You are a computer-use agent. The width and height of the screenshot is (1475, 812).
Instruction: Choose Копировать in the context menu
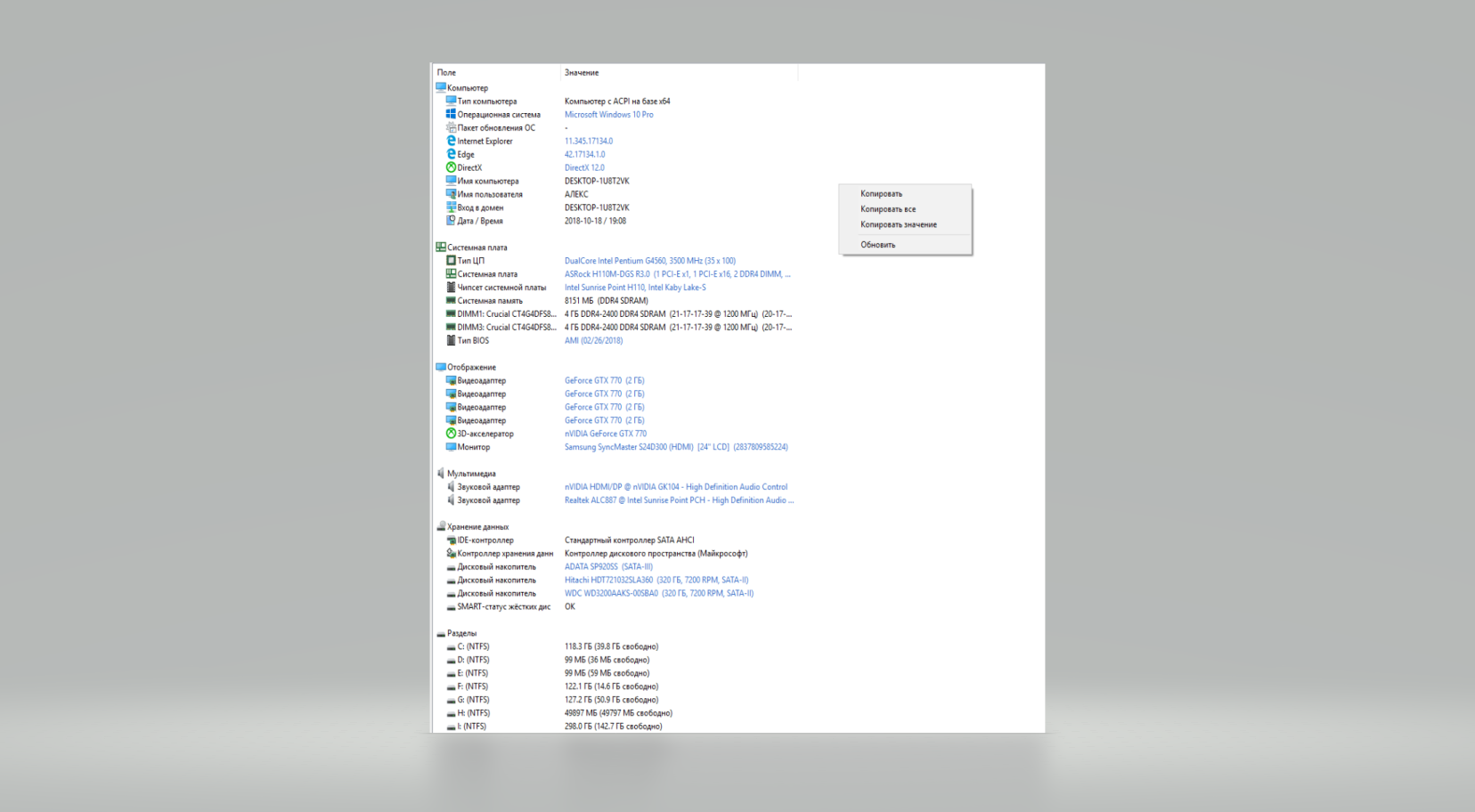click(905, 193)
